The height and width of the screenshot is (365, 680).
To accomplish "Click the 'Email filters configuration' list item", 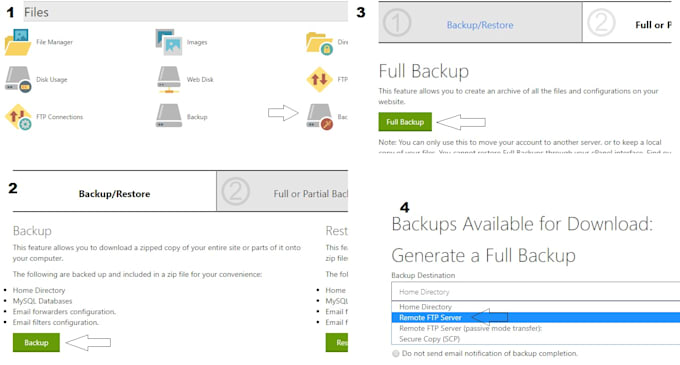I will [x=56, y=323].
